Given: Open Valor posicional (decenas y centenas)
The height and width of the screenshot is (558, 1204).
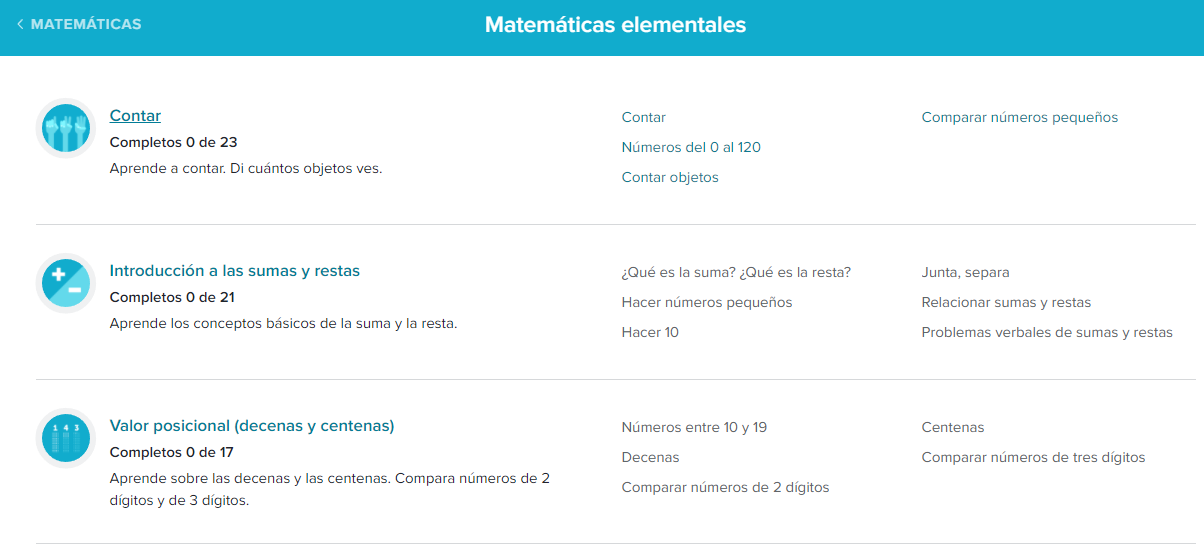Looking at the screenshot, I should click(x=252, y=426).
